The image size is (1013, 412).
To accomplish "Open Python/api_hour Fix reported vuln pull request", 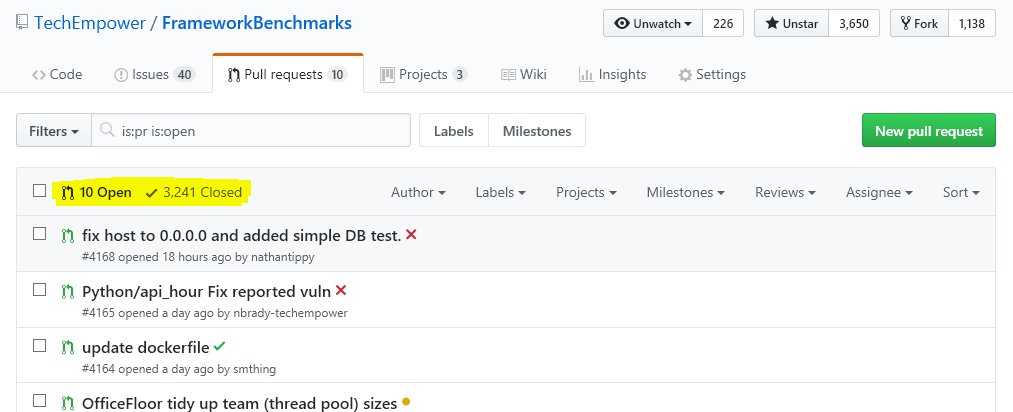I will [206, 291].
